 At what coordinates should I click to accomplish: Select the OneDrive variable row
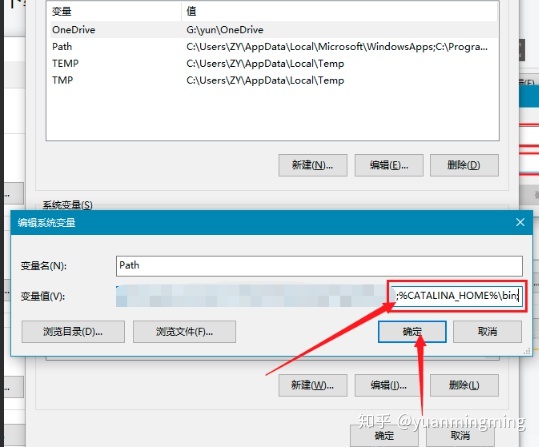tap(273, 30)
